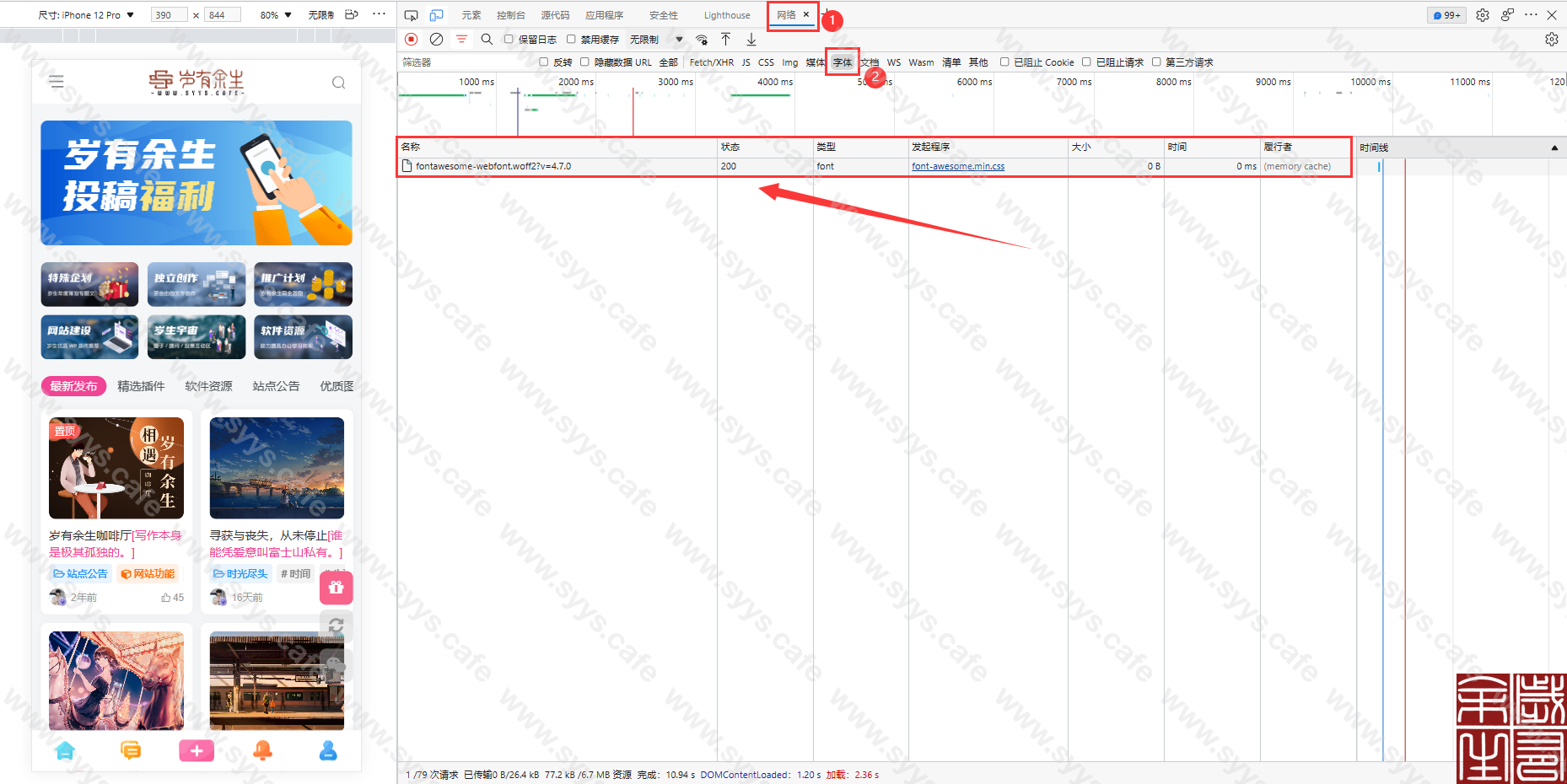
Task: Rotate the device viewport icon
Action: click(352, 14)
